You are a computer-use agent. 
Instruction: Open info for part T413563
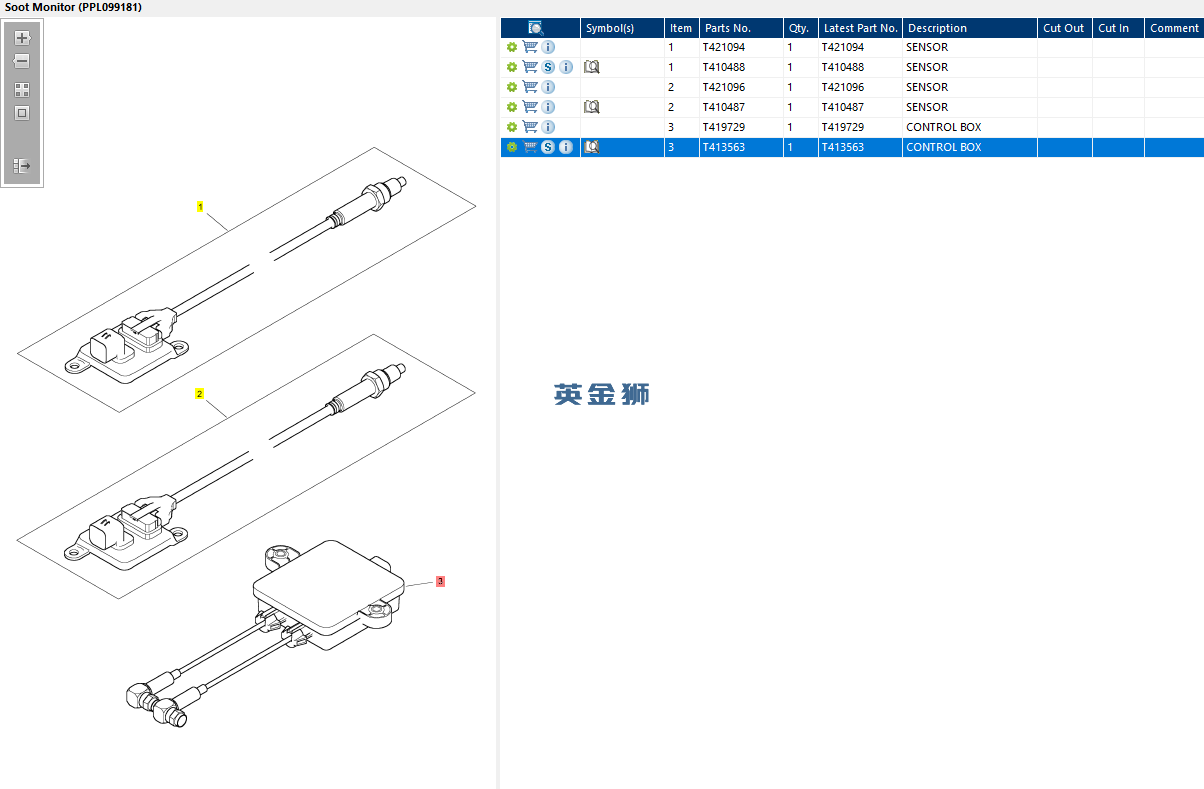coord(566,147)
